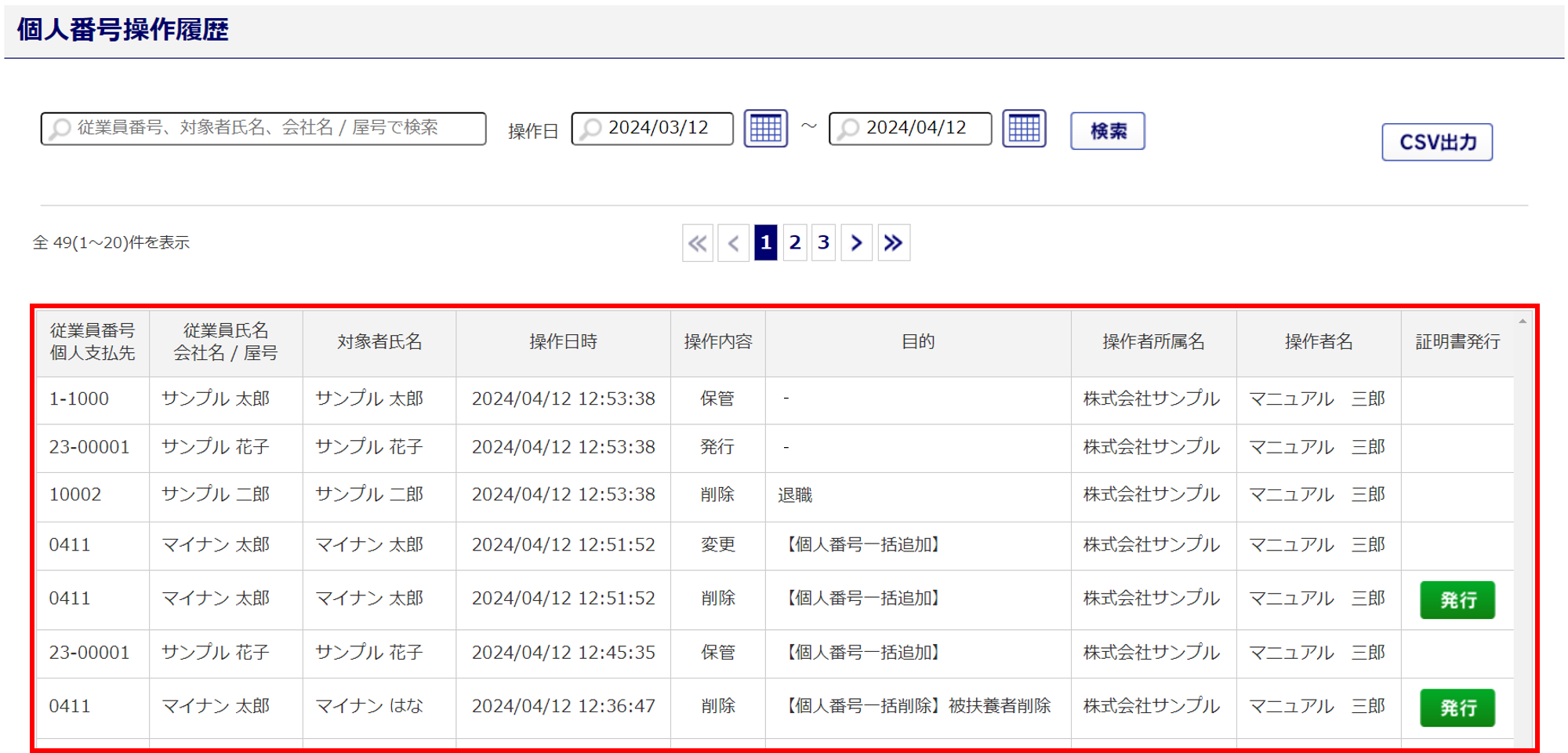Switch to page 3 of results
The image size is (1568, 753).
click(x=823, y=243)
